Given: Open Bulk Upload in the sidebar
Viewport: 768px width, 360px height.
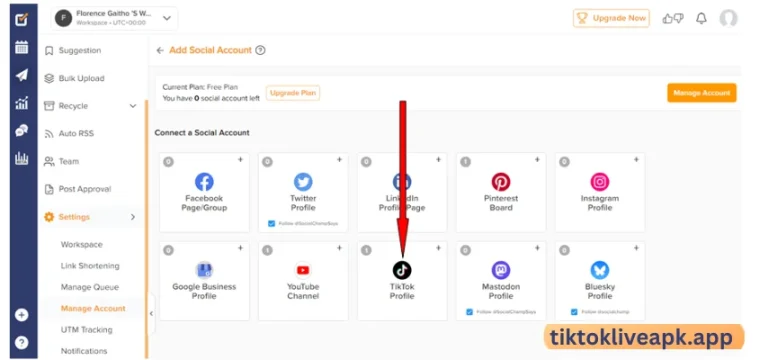Looking at the screenshot, I should (81, 78).
